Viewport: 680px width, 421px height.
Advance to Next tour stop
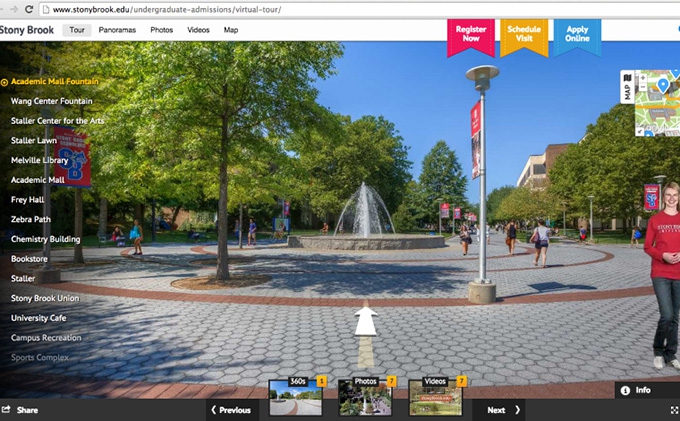click(x=503, y=410)
